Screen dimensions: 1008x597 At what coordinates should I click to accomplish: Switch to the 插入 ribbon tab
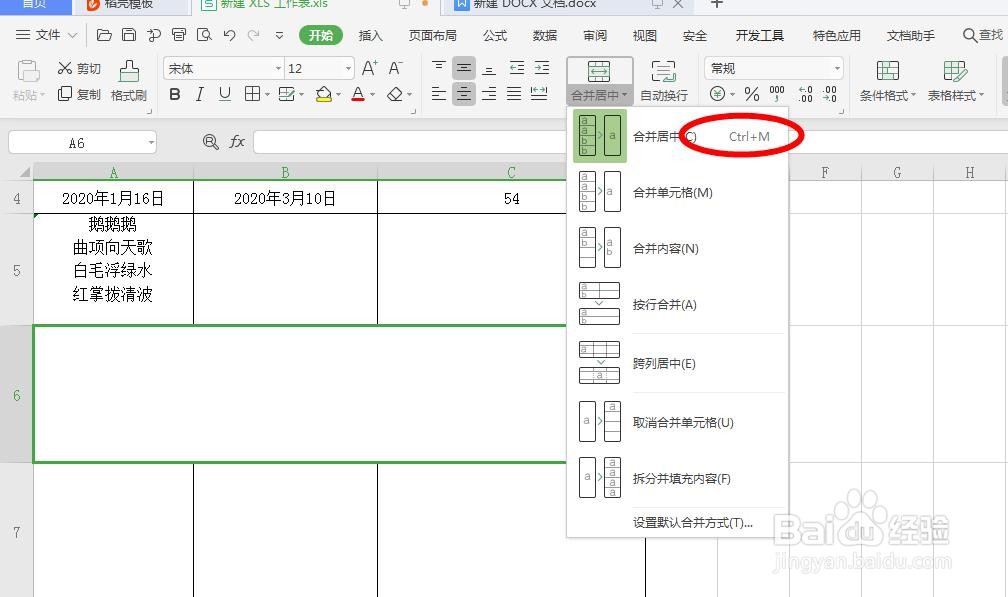pyautogui.click(x=371, y=35)
